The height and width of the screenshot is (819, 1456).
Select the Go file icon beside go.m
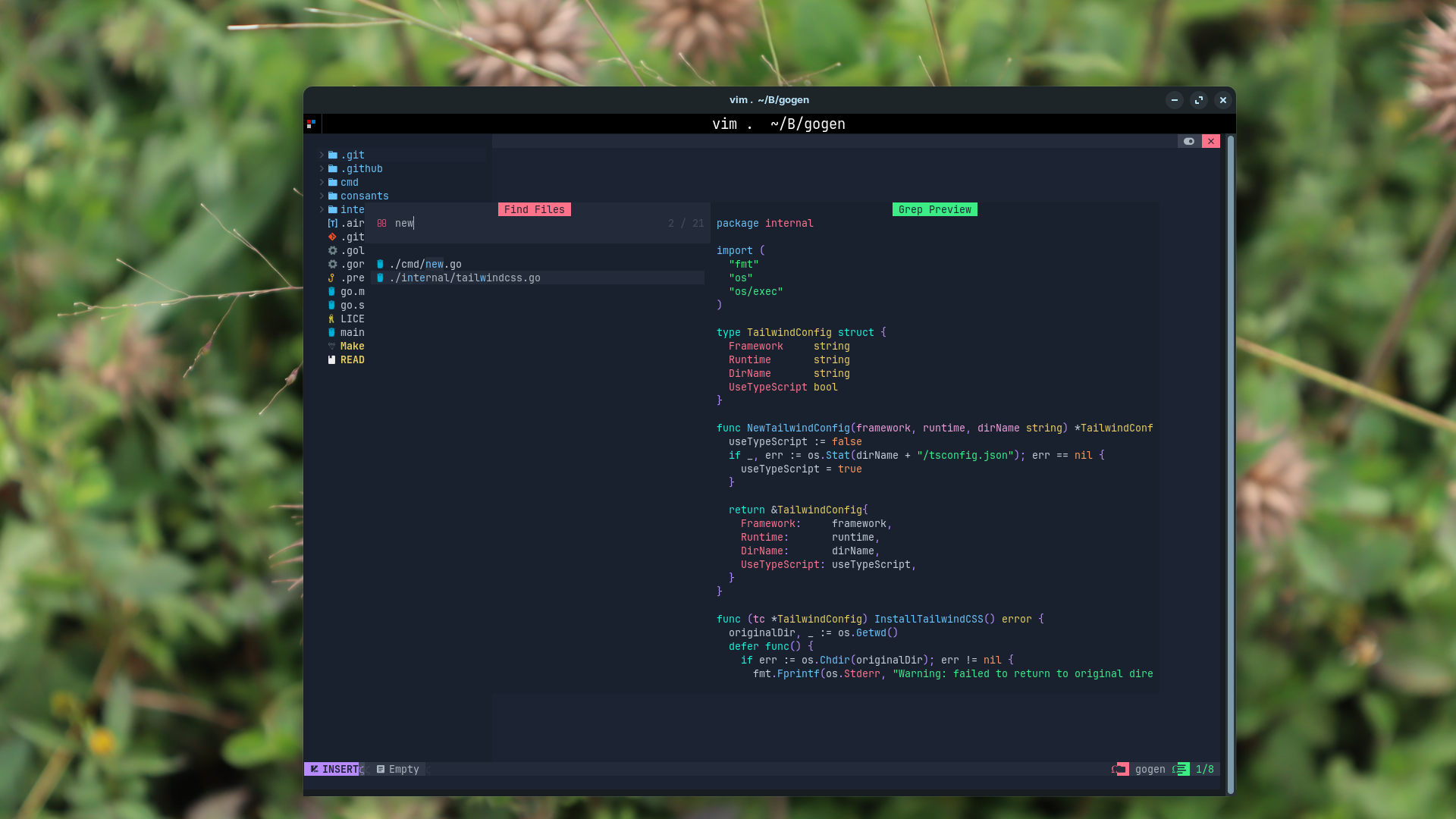pos(331,291)
